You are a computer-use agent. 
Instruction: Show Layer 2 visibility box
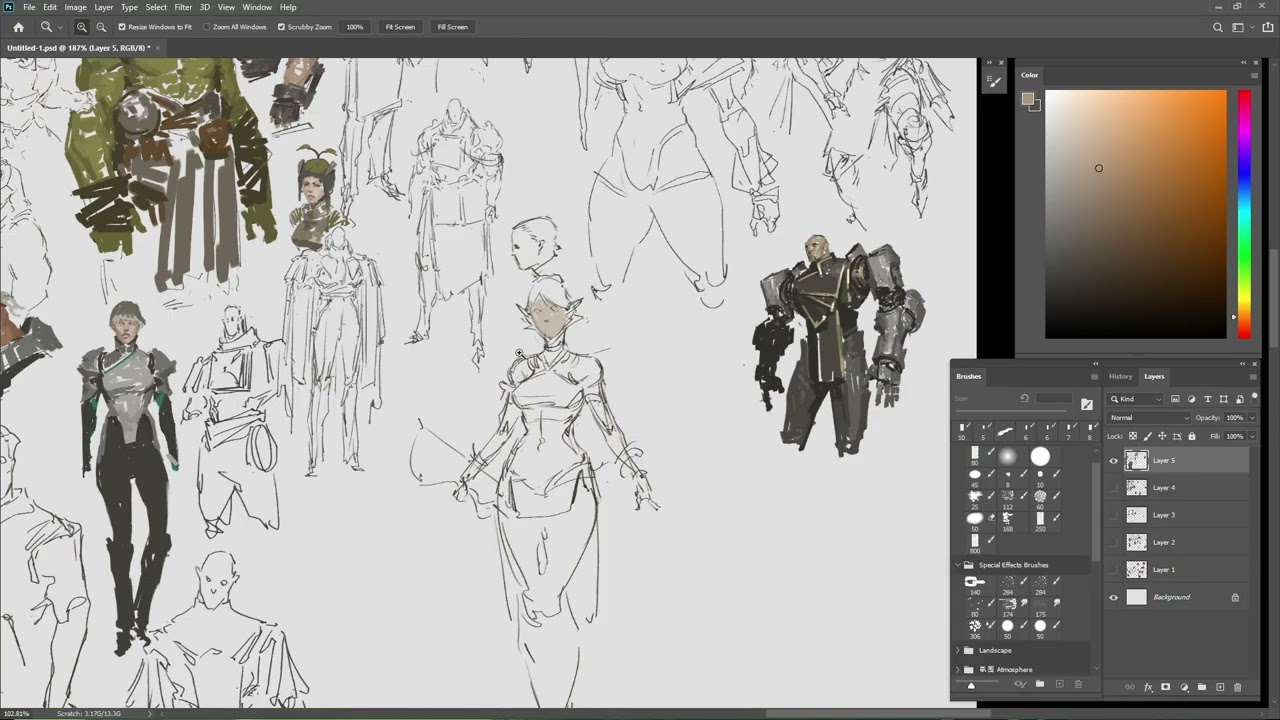[x=1113, y=542]
